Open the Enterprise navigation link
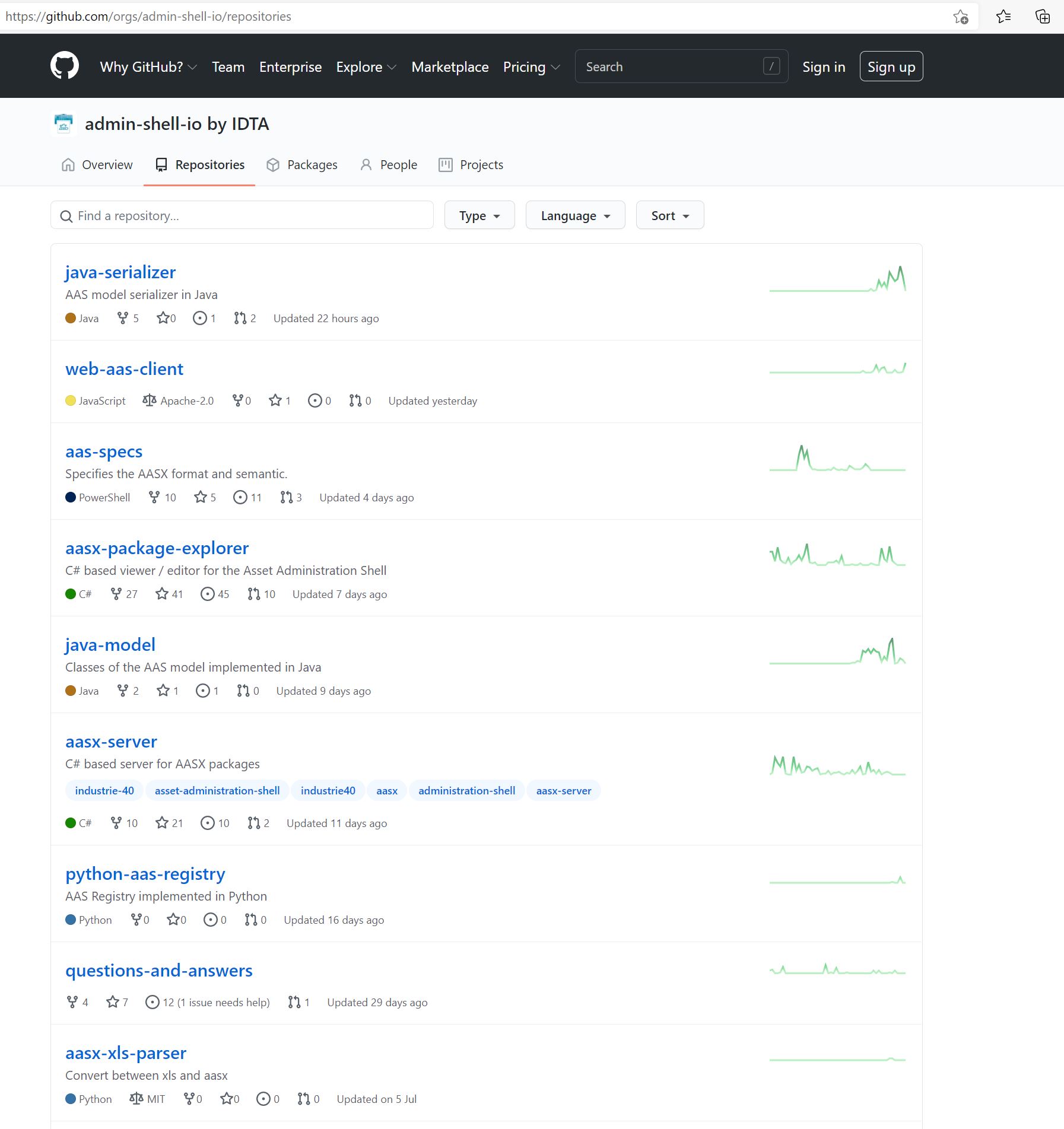Viewport: 1064px width, 1129px height. (x=291, y=67)
